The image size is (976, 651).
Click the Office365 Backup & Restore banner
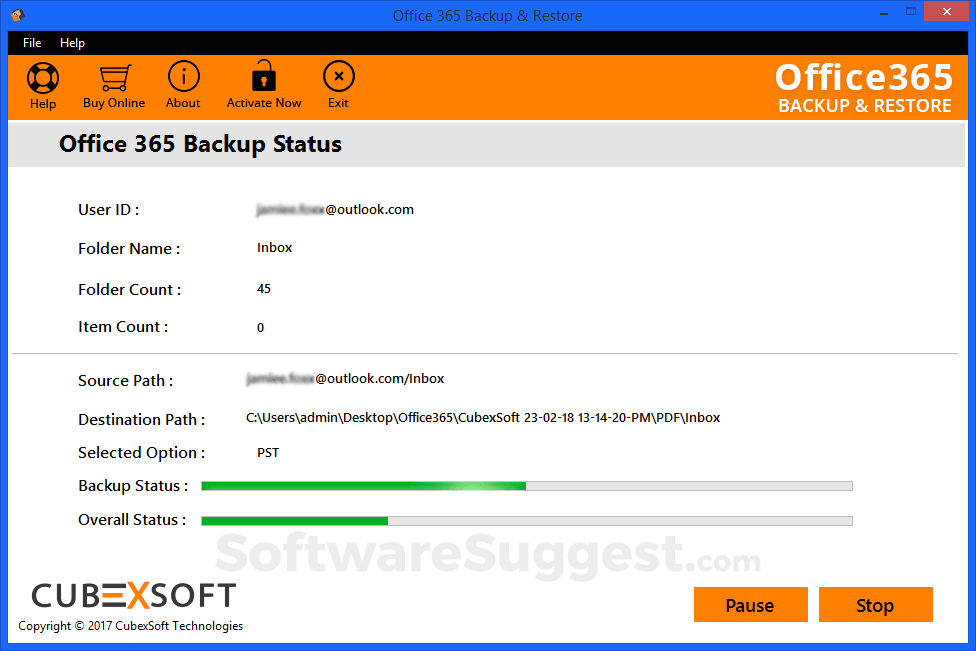(863, 88)
